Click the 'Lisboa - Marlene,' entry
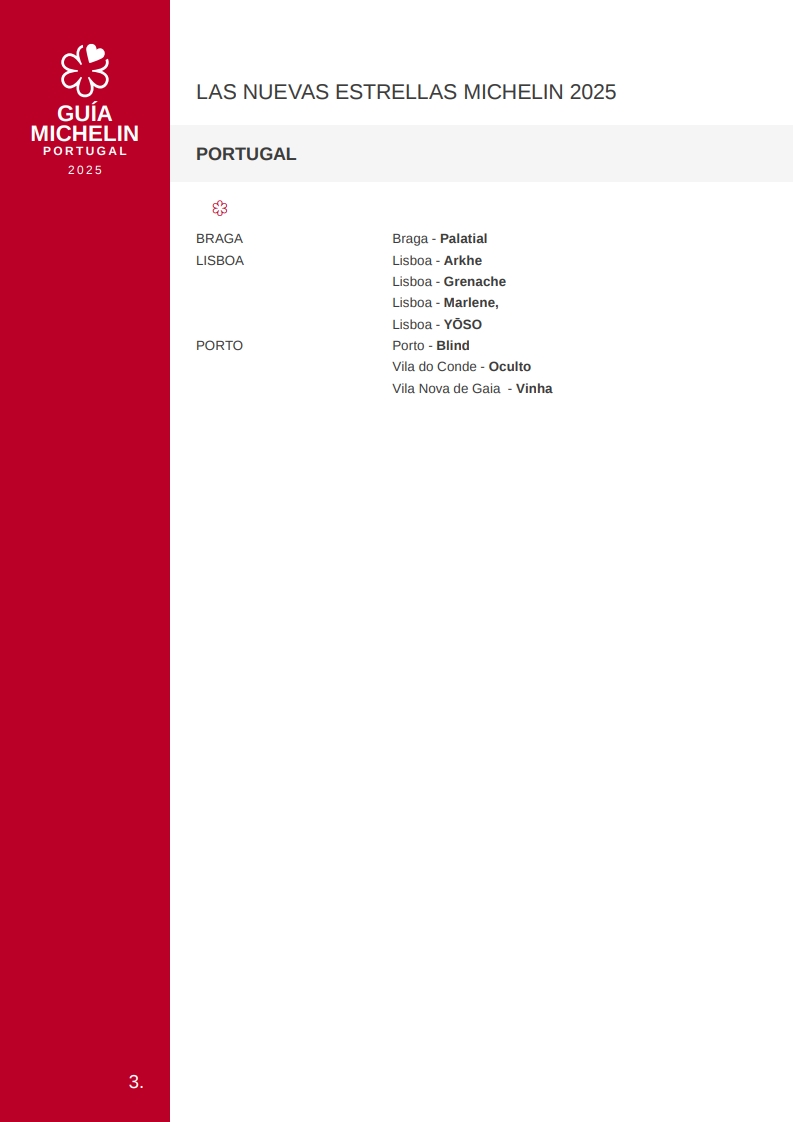 (445, 303)
